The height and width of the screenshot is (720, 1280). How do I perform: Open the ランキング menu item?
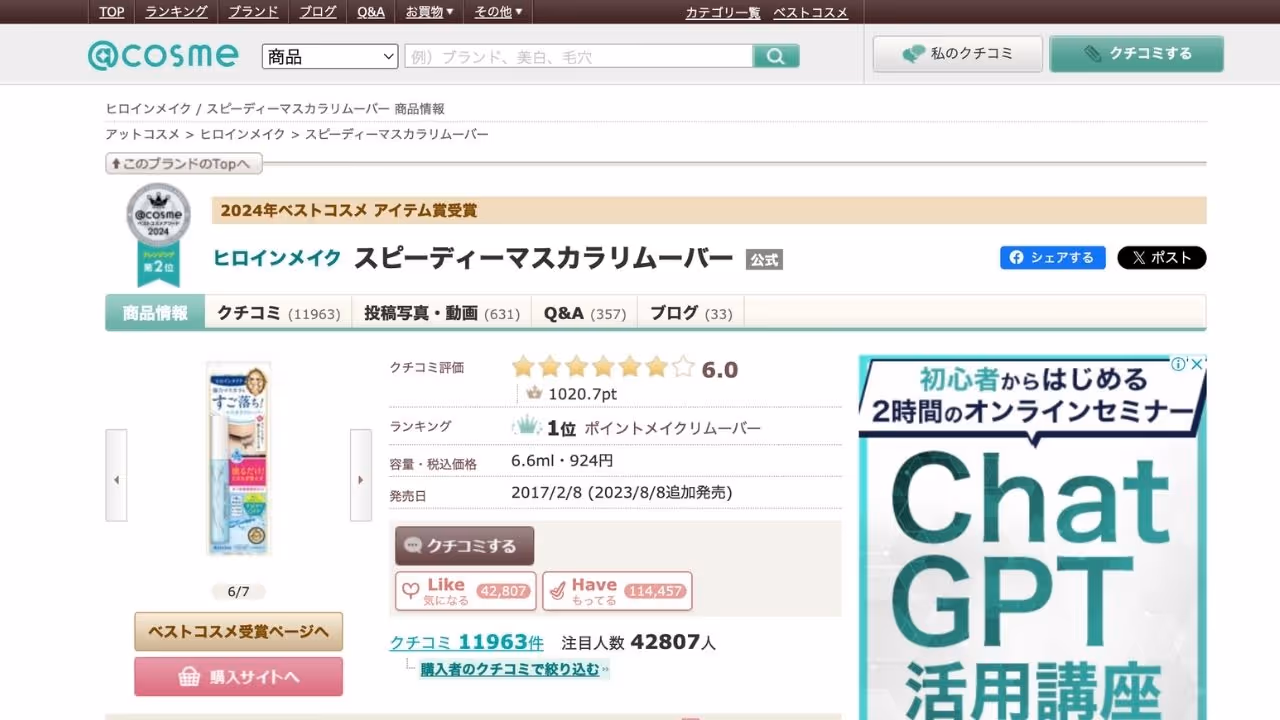point(176,12)
